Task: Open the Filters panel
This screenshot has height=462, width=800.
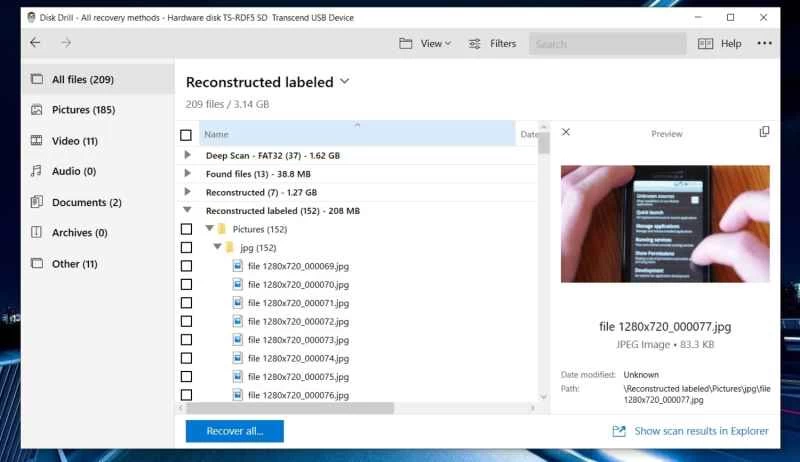Action: (x=492, y=44)
